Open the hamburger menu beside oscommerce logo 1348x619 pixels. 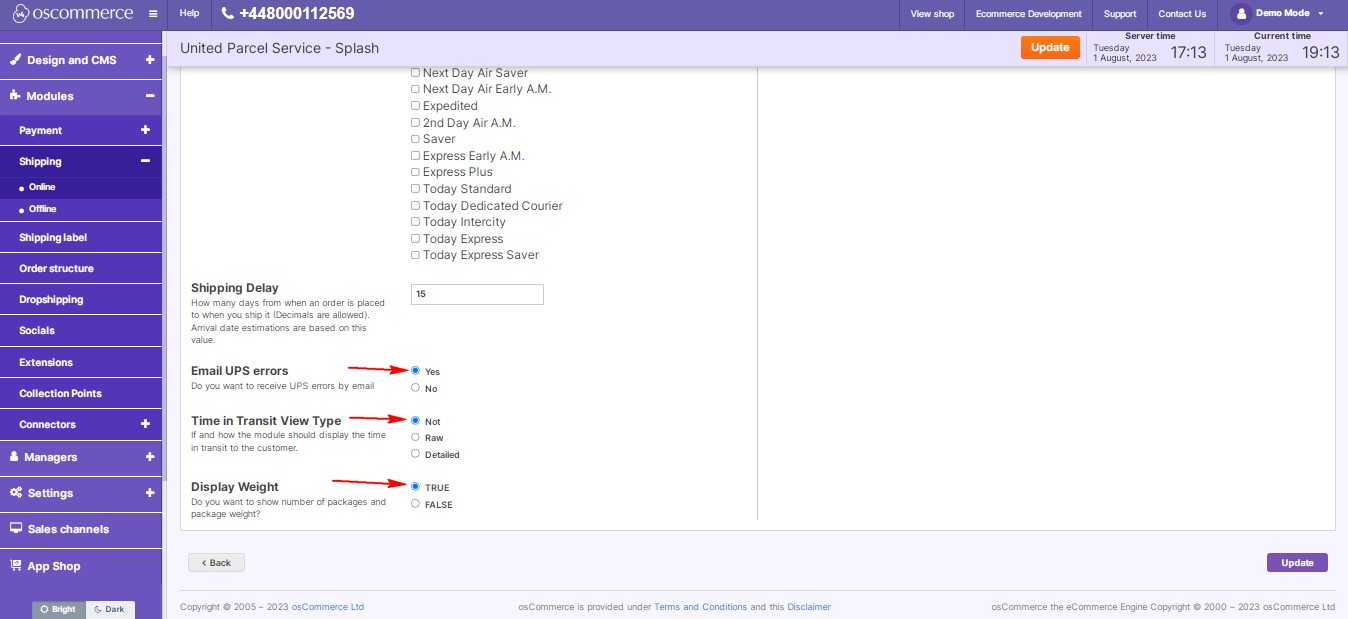coord(152,14)
